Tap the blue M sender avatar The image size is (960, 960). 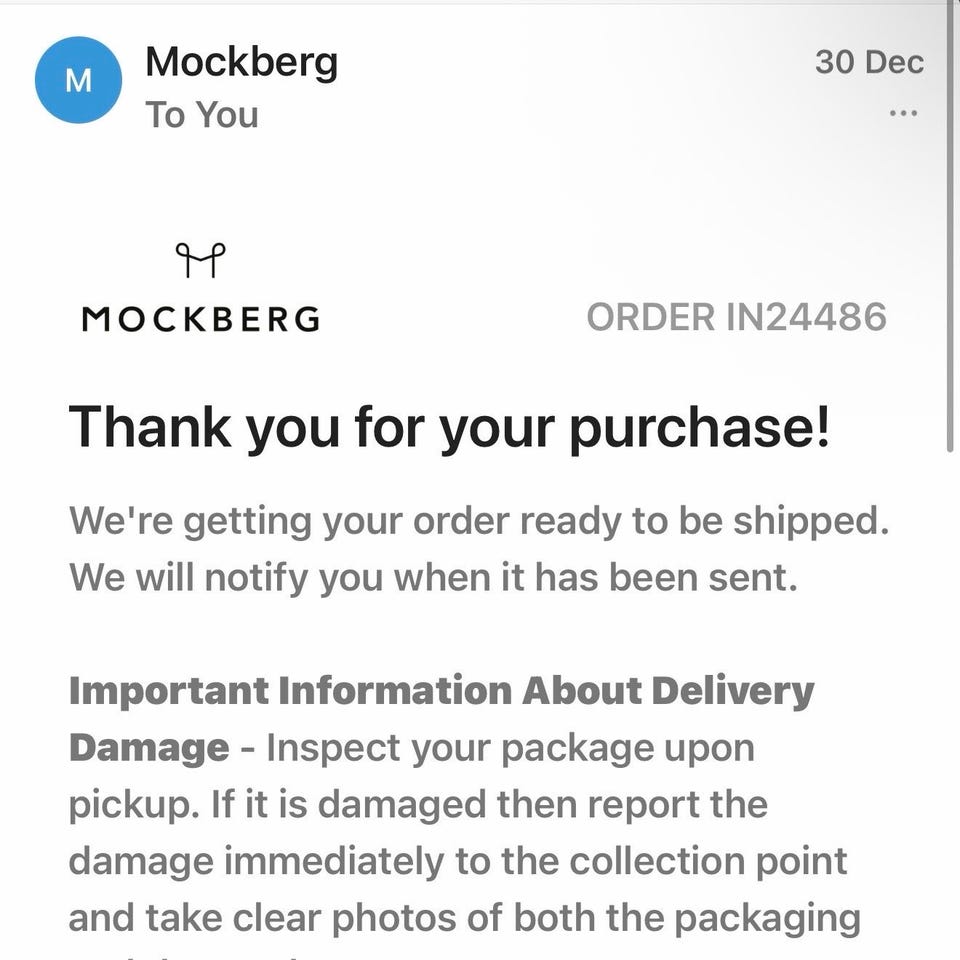78,80
